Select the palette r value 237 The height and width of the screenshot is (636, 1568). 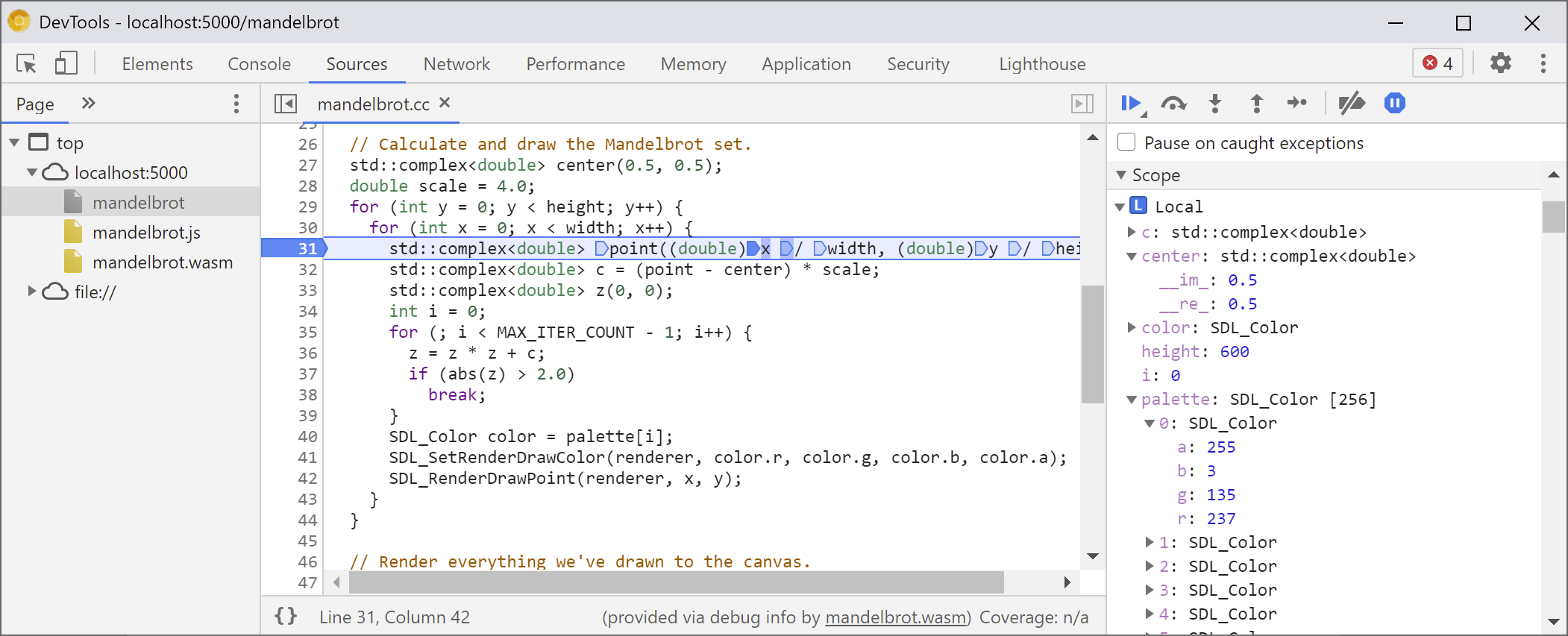tap(1221, 518)
